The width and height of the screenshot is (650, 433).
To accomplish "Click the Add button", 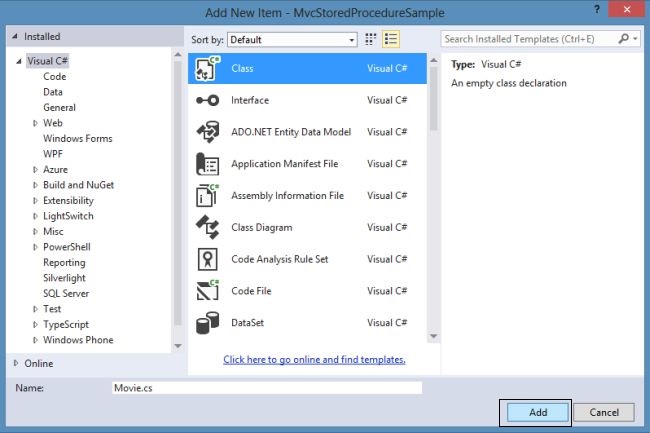I will pyautogui.click(x=537, y=412).
